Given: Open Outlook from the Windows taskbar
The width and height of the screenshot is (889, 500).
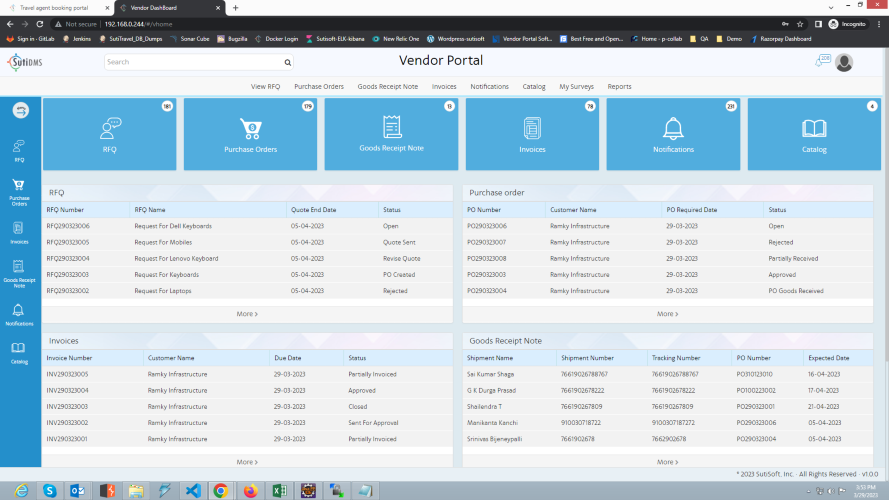Looking at the screenshot, I should point(78,490).
